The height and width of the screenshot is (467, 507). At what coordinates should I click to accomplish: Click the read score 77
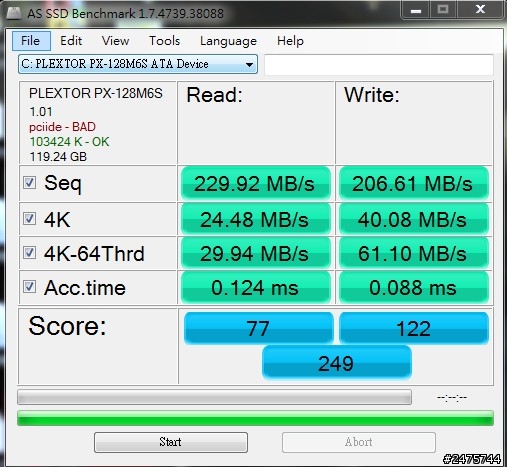pyautogui.click(x=258, y=328)
